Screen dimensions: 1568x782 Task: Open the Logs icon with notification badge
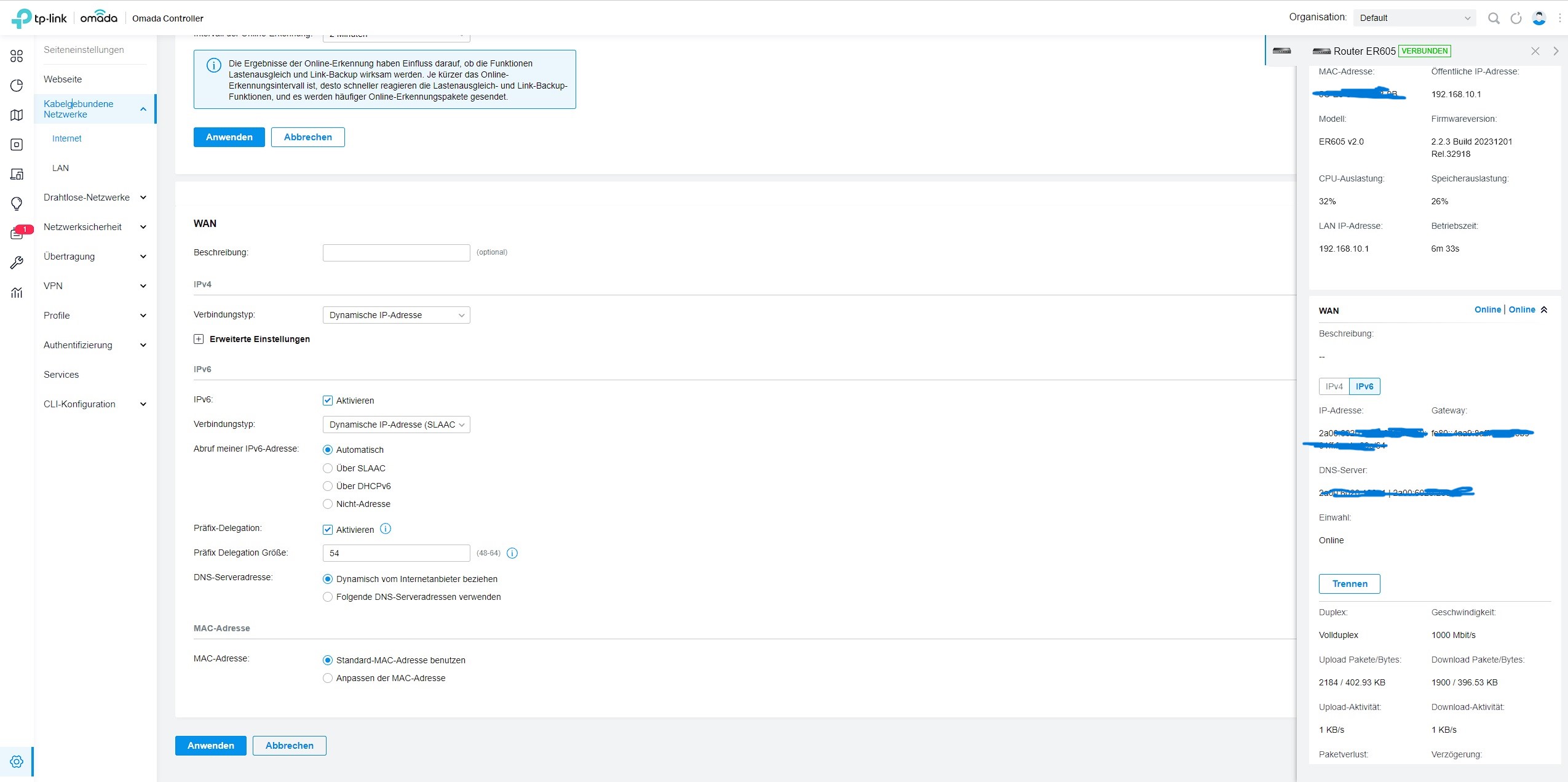coord(17,233)
